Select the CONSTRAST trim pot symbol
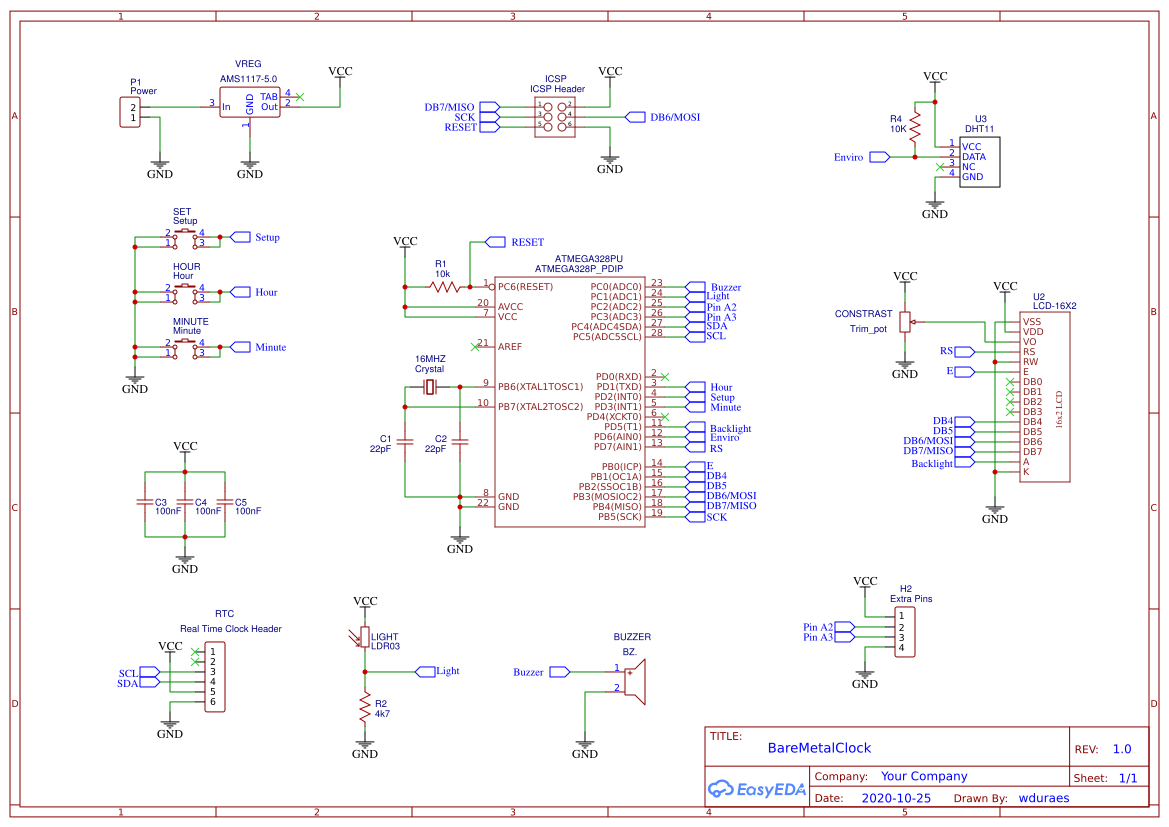This screenshot has width=1169, height=827. pyautogui.click(x=905, y=322)
